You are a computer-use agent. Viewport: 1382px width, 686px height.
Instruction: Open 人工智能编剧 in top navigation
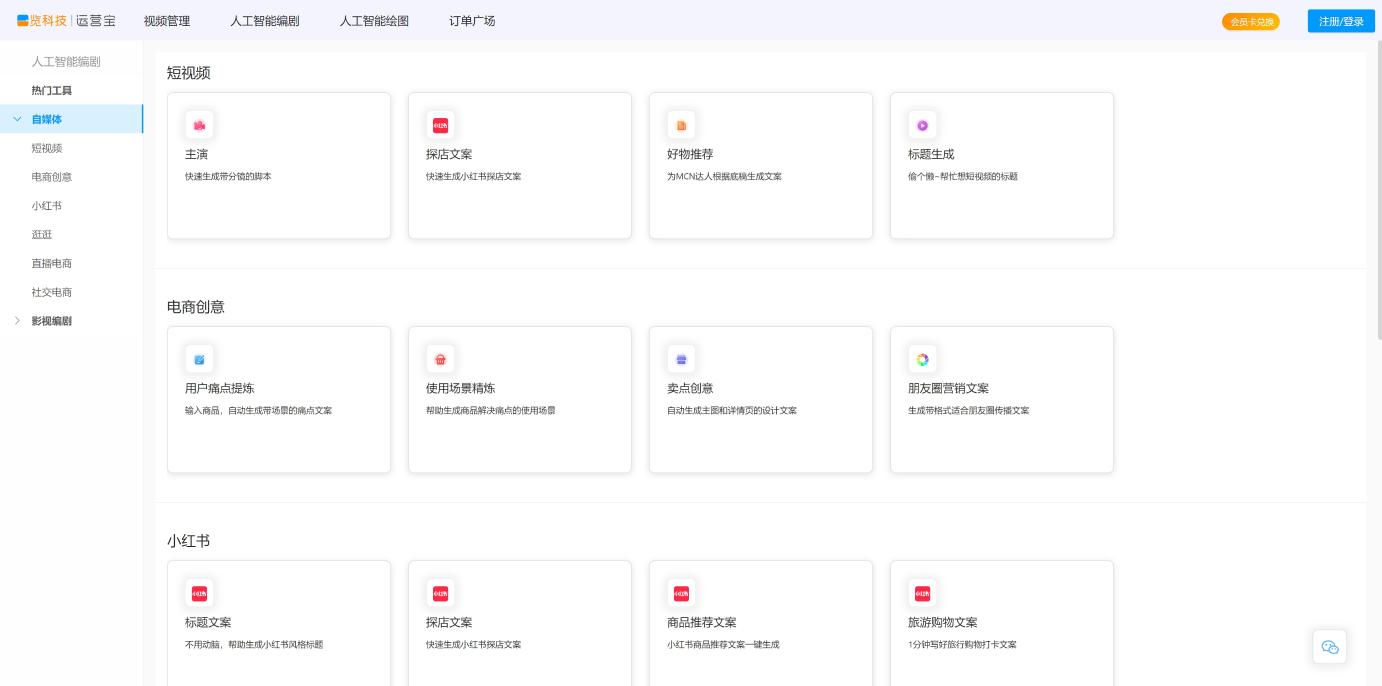tap(265, 21)
